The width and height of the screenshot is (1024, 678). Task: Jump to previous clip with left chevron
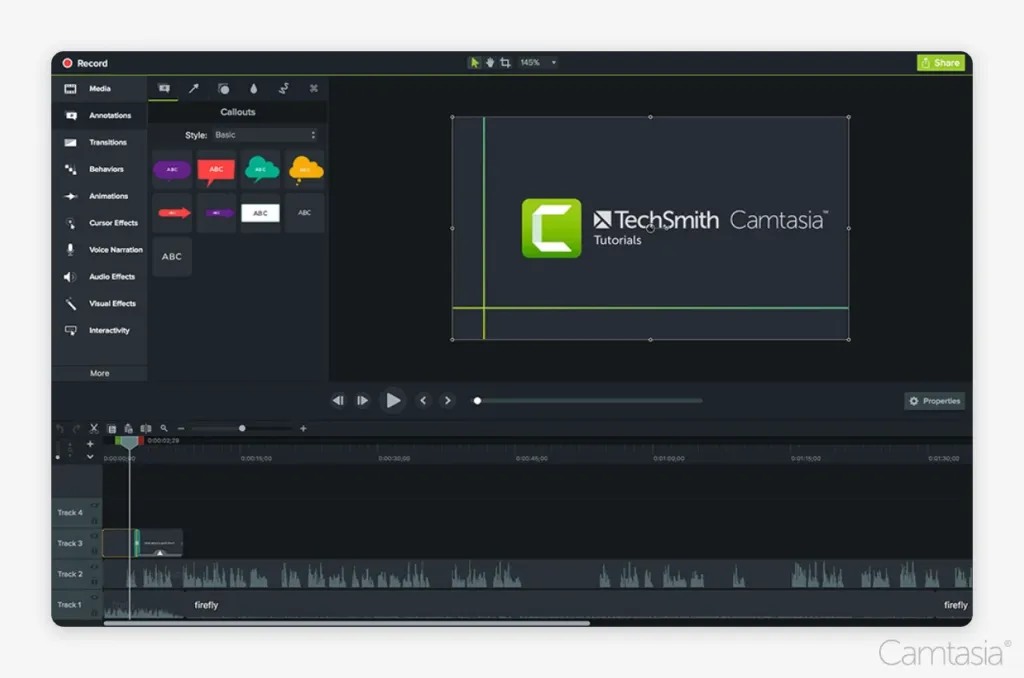pos(423,400)
